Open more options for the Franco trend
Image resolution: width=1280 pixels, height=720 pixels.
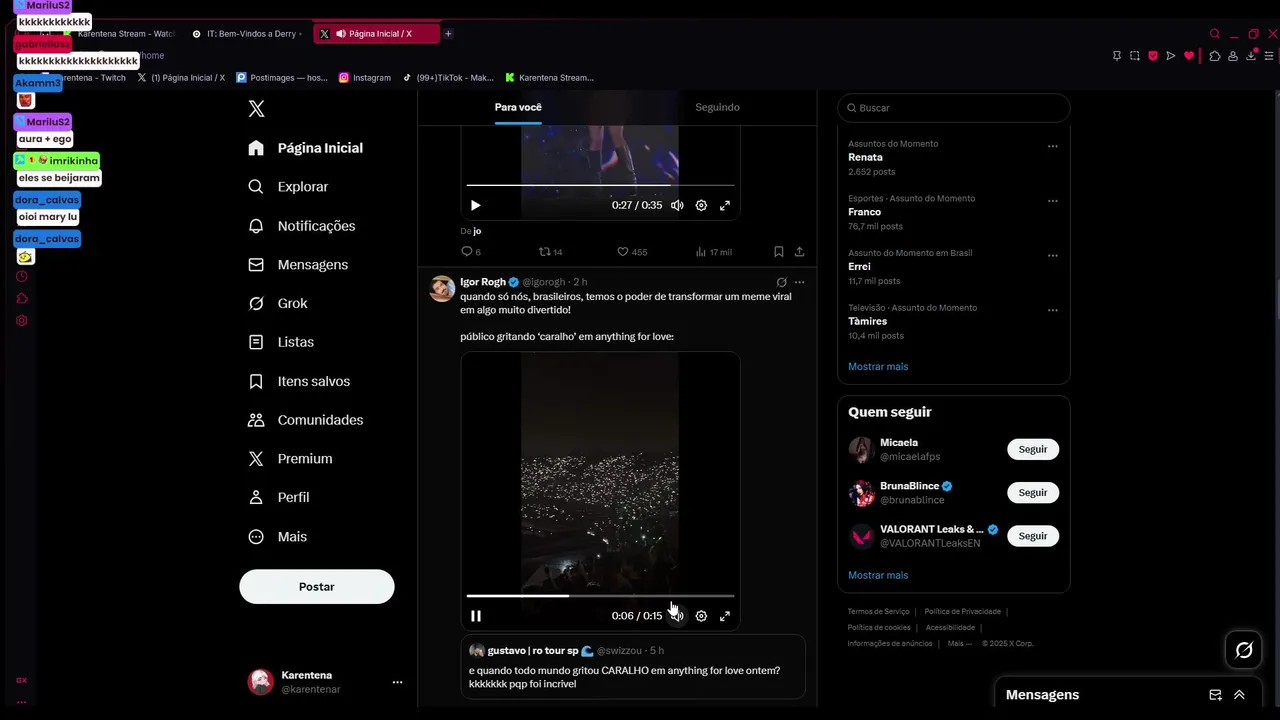tap(1052, 201)
